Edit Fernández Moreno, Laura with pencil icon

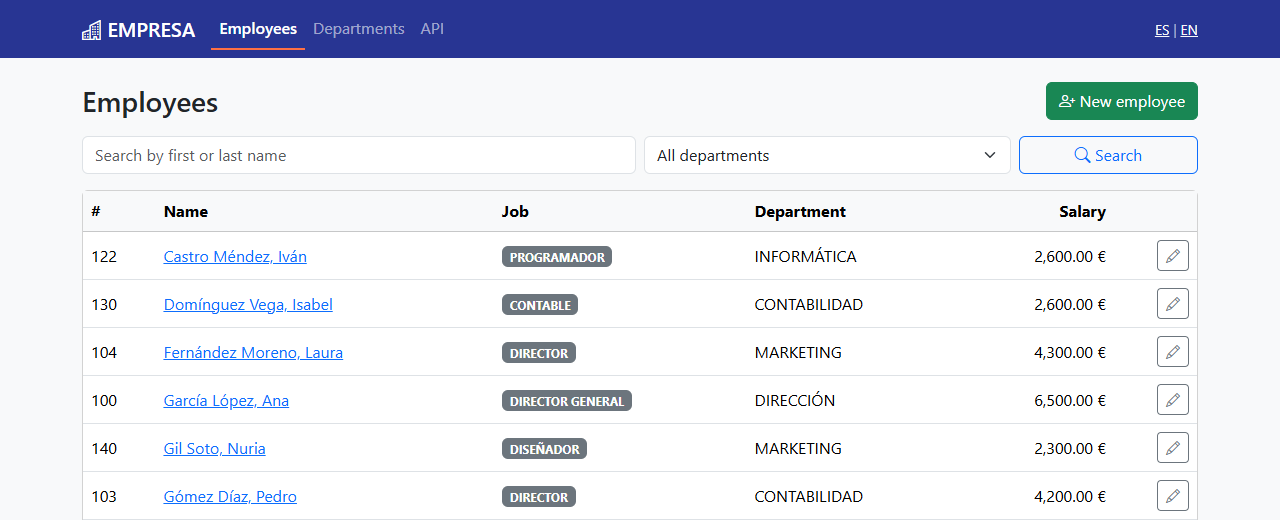coord(1173,352)
